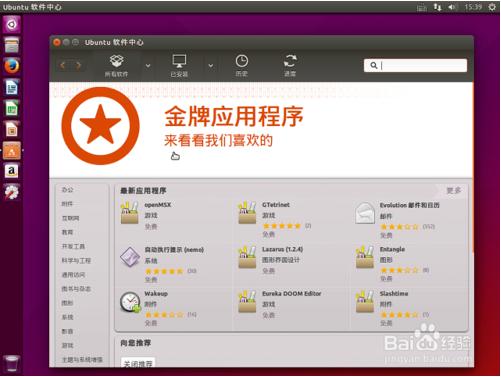
Task: Select the 教育 (Education) category
Action: pyautogui.click(x=67, y=232)
